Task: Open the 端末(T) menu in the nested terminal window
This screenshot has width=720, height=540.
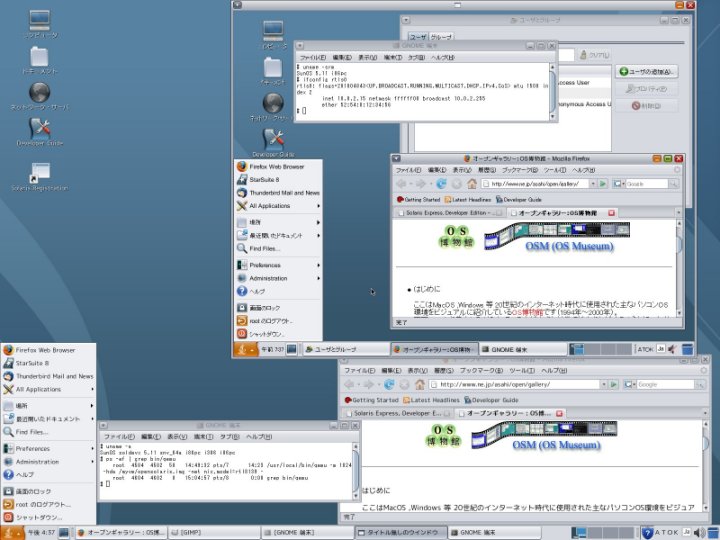Action: (x=393, y=57)
